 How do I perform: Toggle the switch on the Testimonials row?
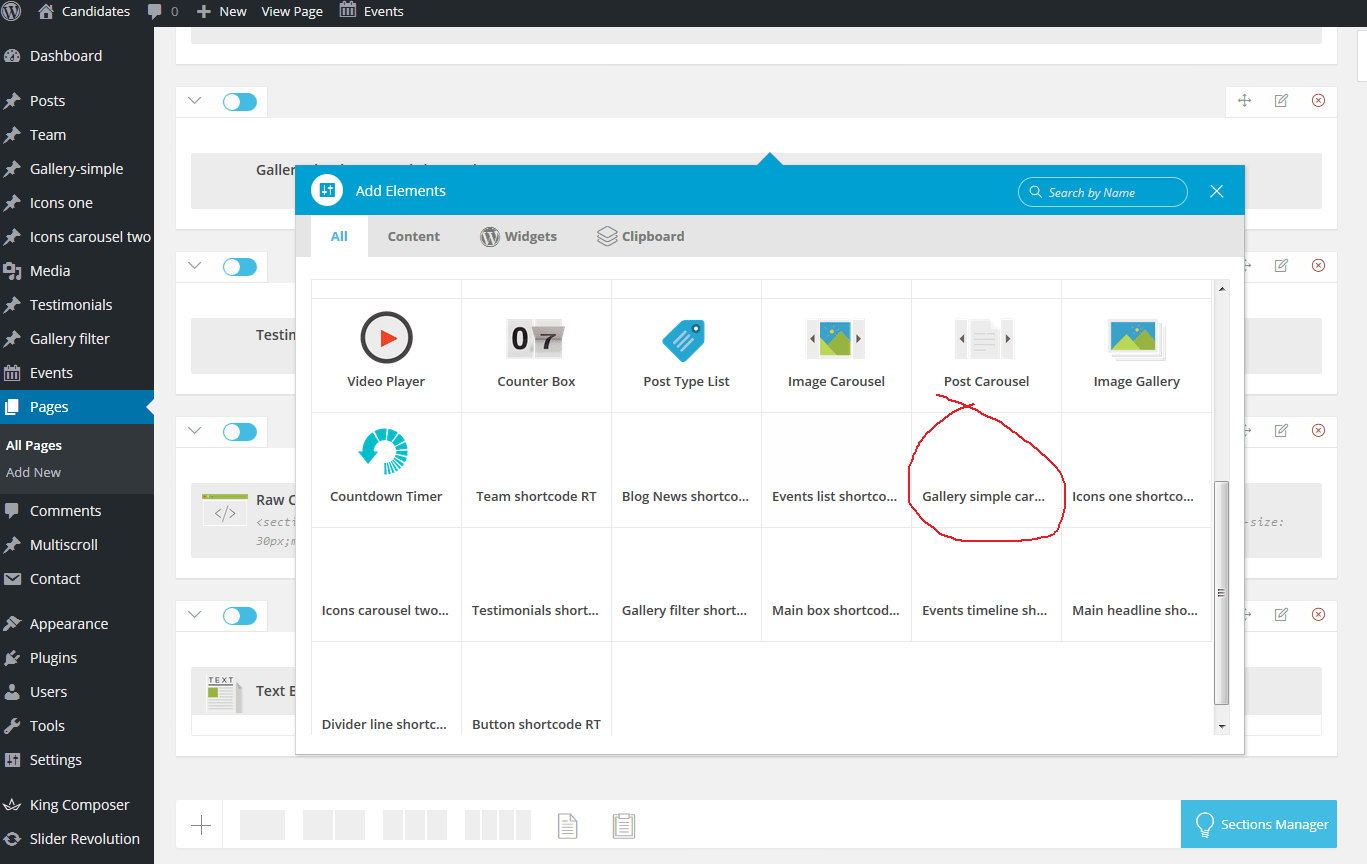coord(240,267)
